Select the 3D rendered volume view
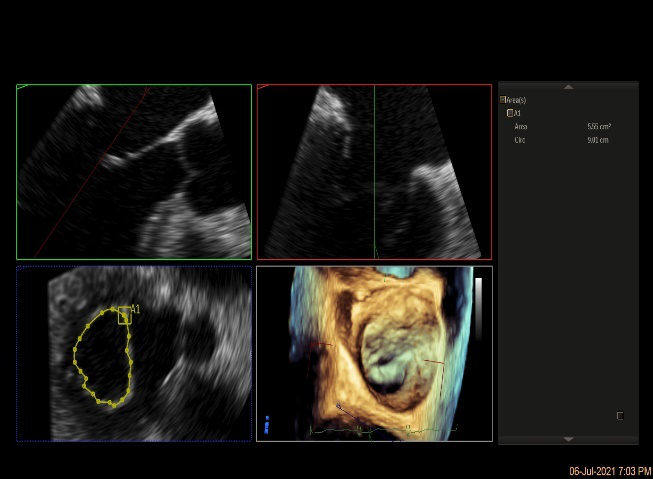This screenshot has width=653, height=479. coord(374,353)
